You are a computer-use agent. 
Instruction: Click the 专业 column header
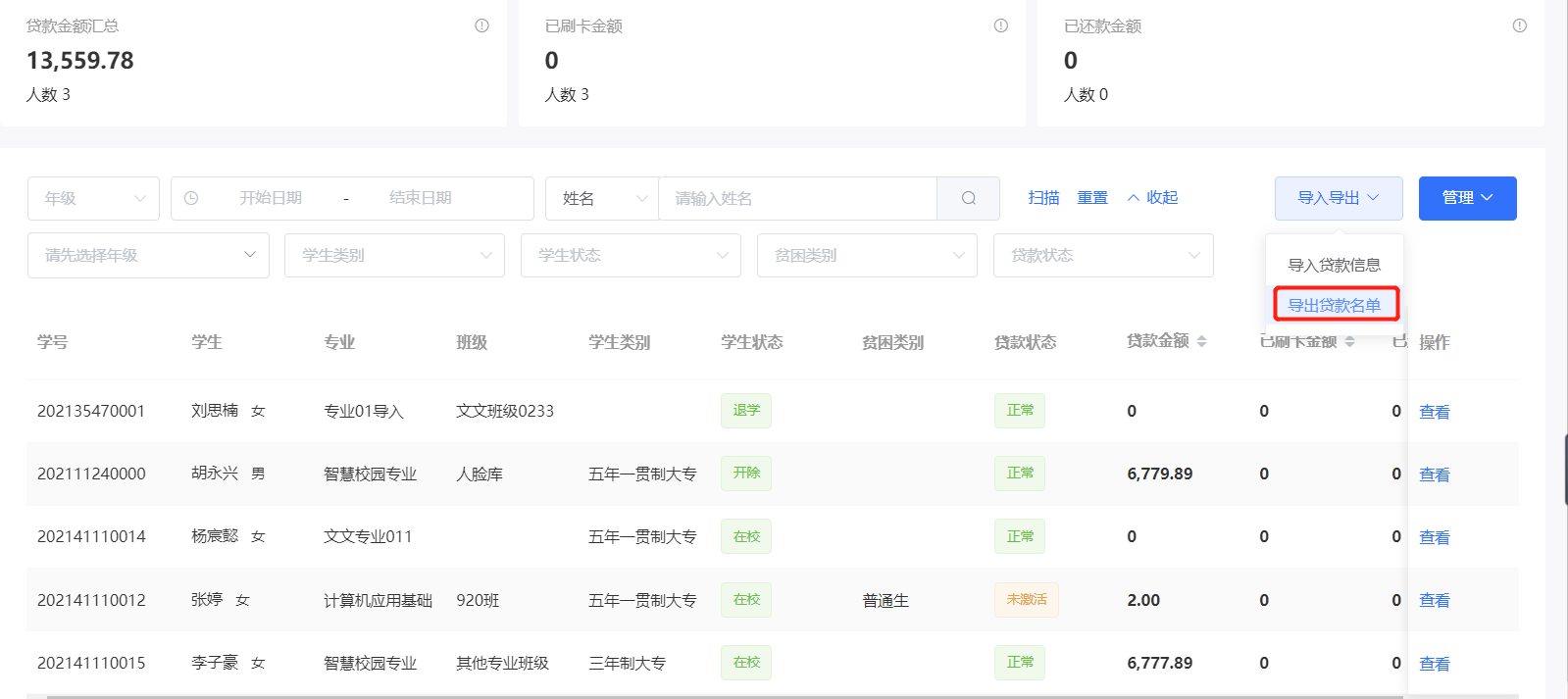click(339, 341)
